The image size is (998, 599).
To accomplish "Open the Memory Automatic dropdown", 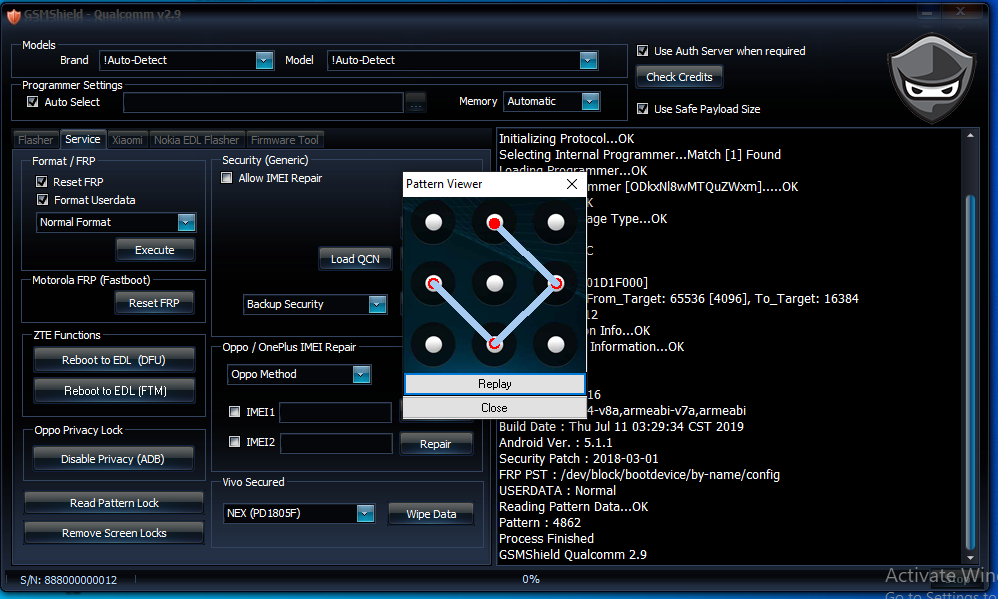I will click(x=591, y=101).
